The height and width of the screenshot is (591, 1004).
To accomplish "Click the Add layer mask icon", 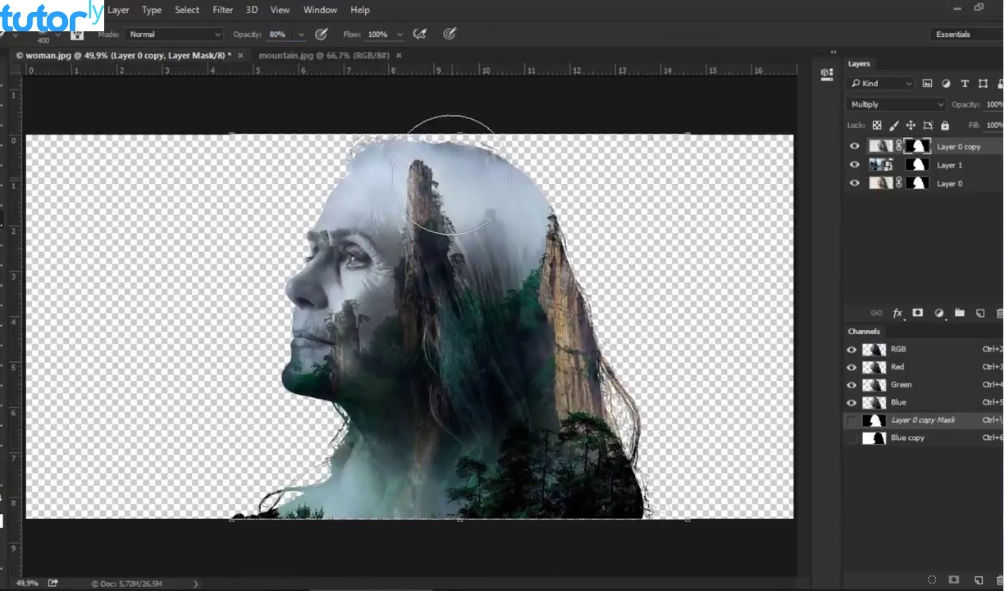I will pos(918,313).
